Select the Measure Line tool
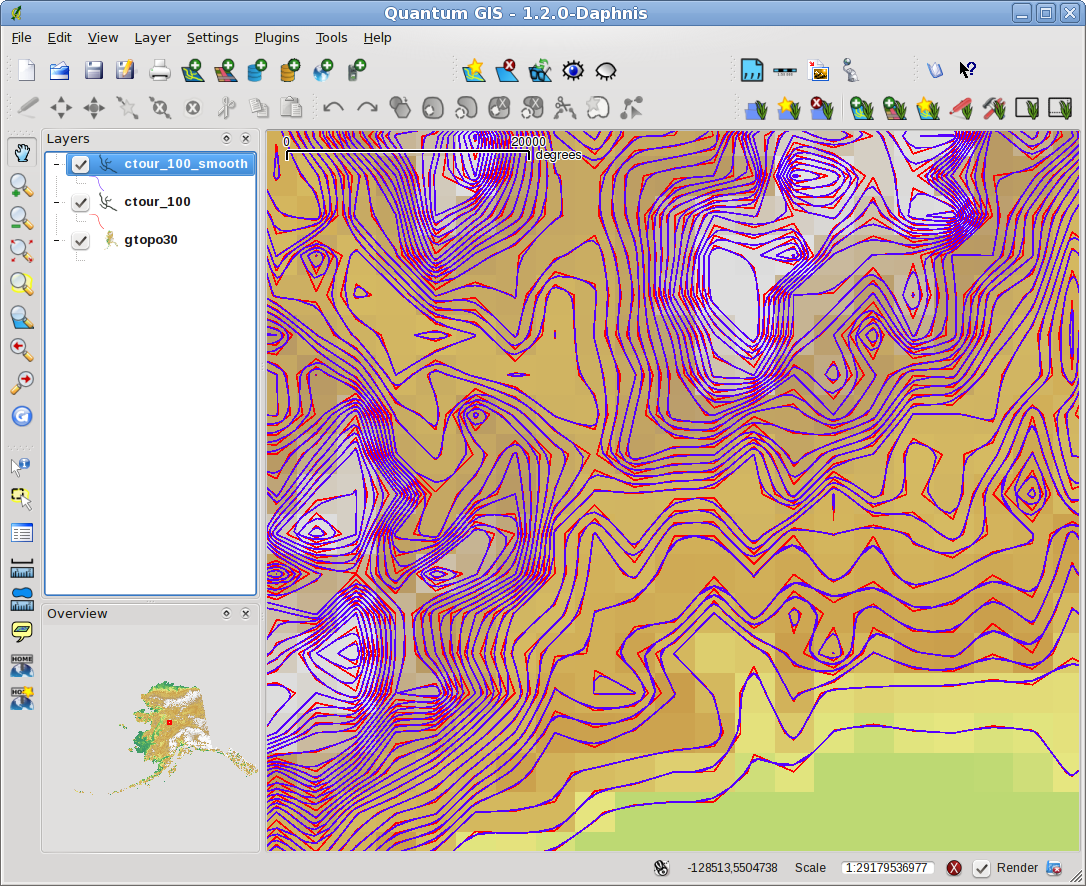The width and height of the screenshot is (1086, 886). [21, 567]
